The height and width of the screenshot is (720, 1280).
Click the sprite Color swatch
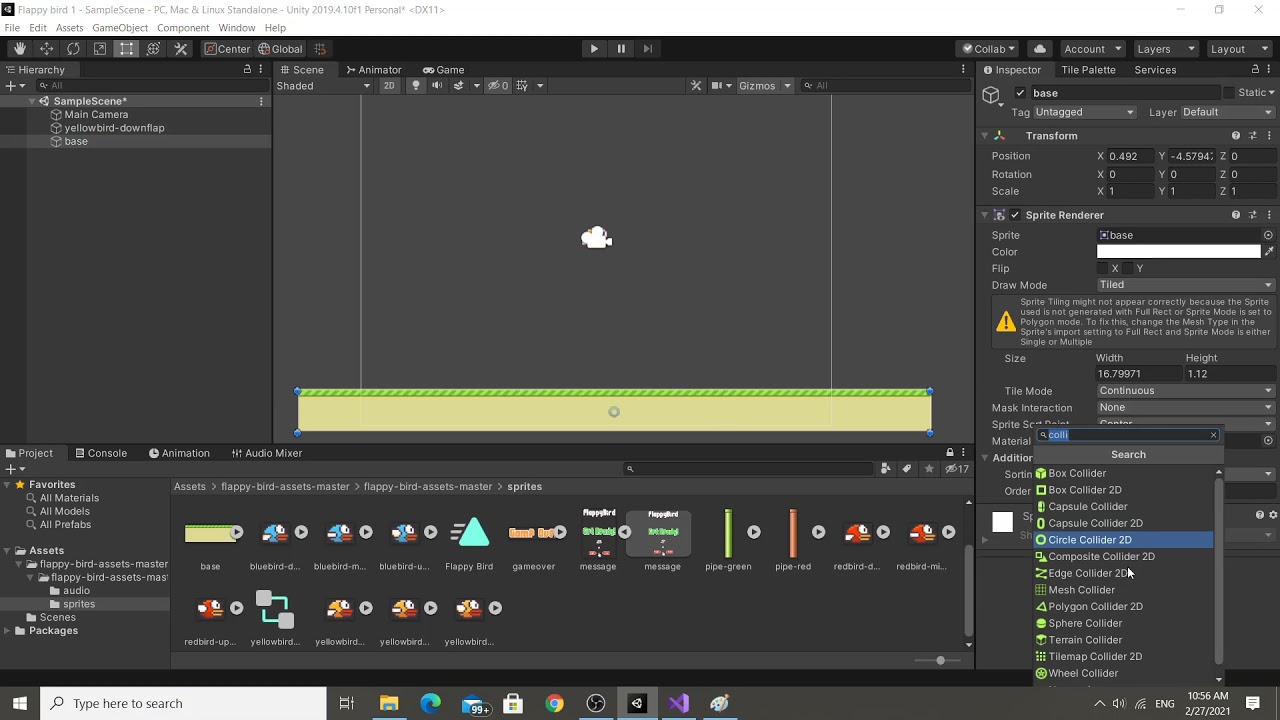click(x=1179, y=252)
